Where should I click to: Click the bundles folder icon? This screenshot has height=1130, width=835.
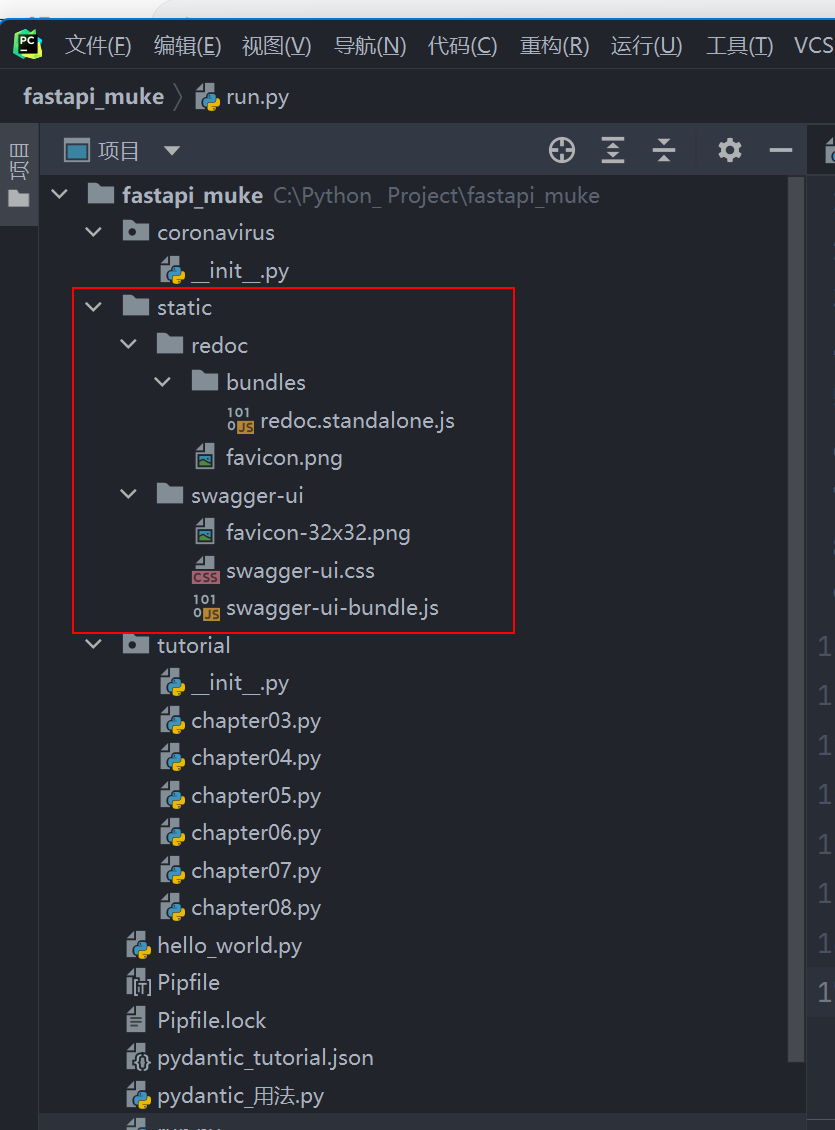[205, 381]
